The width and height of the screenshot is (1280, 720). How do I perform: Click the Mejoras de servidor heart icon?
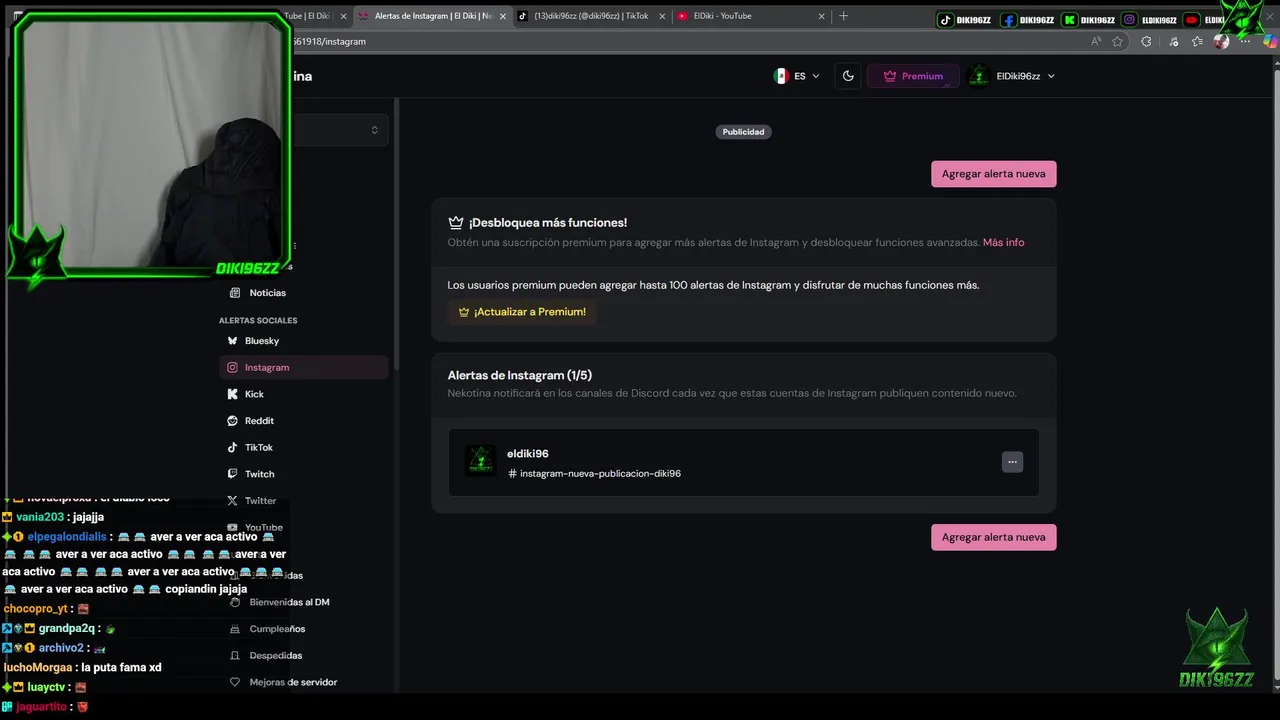235,682
